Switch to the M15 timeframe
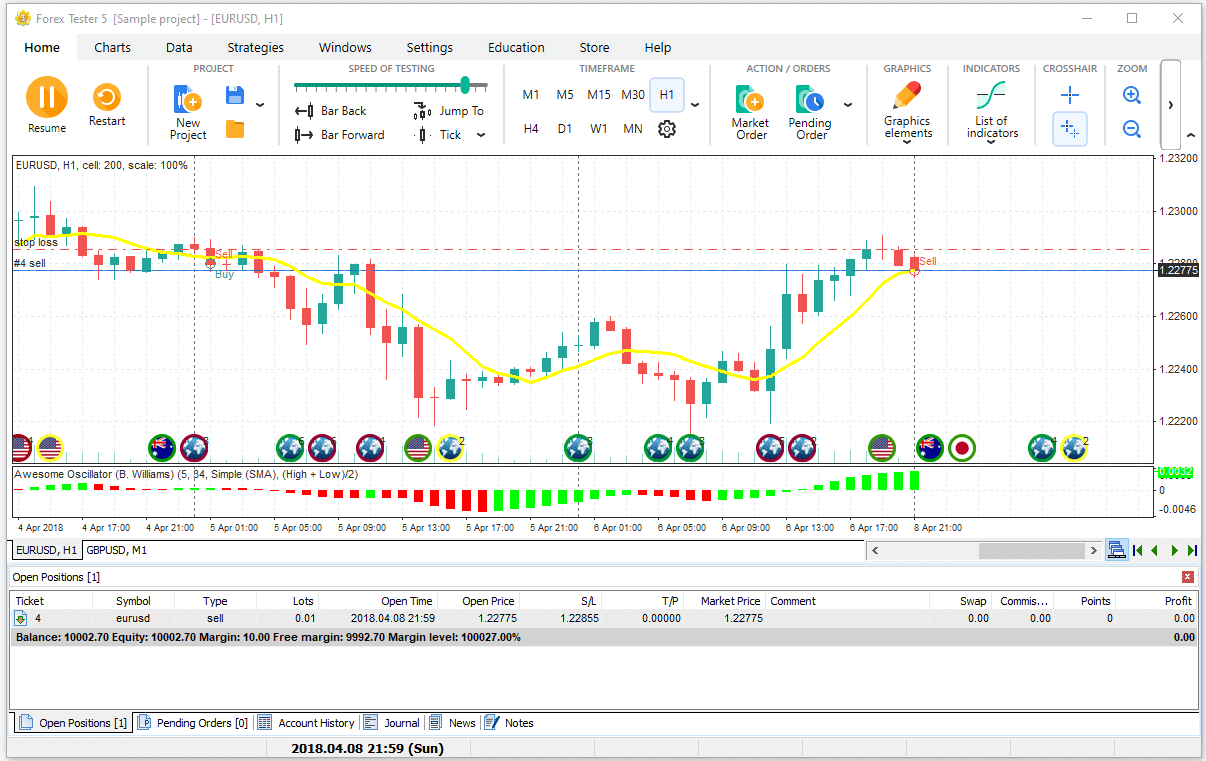The width and height of the screenshot is (1206, 761). click(x=598, y=95)
